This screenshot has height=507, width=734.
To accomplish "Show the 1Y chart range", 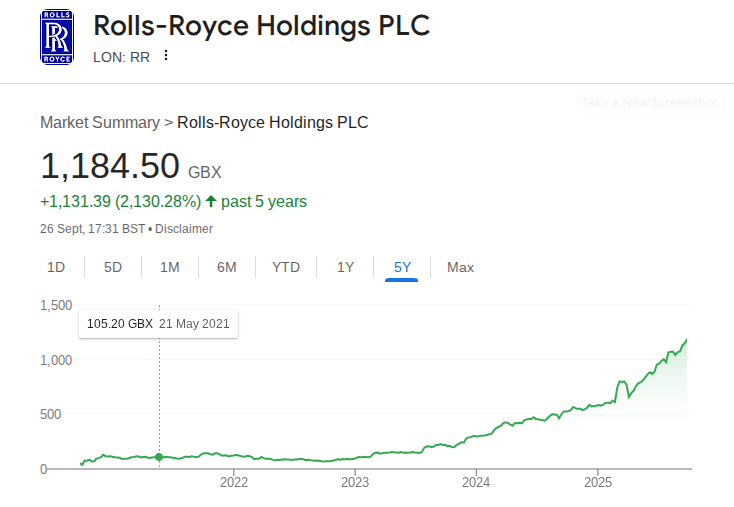I will pyautogui.click(x=345, y=267).
